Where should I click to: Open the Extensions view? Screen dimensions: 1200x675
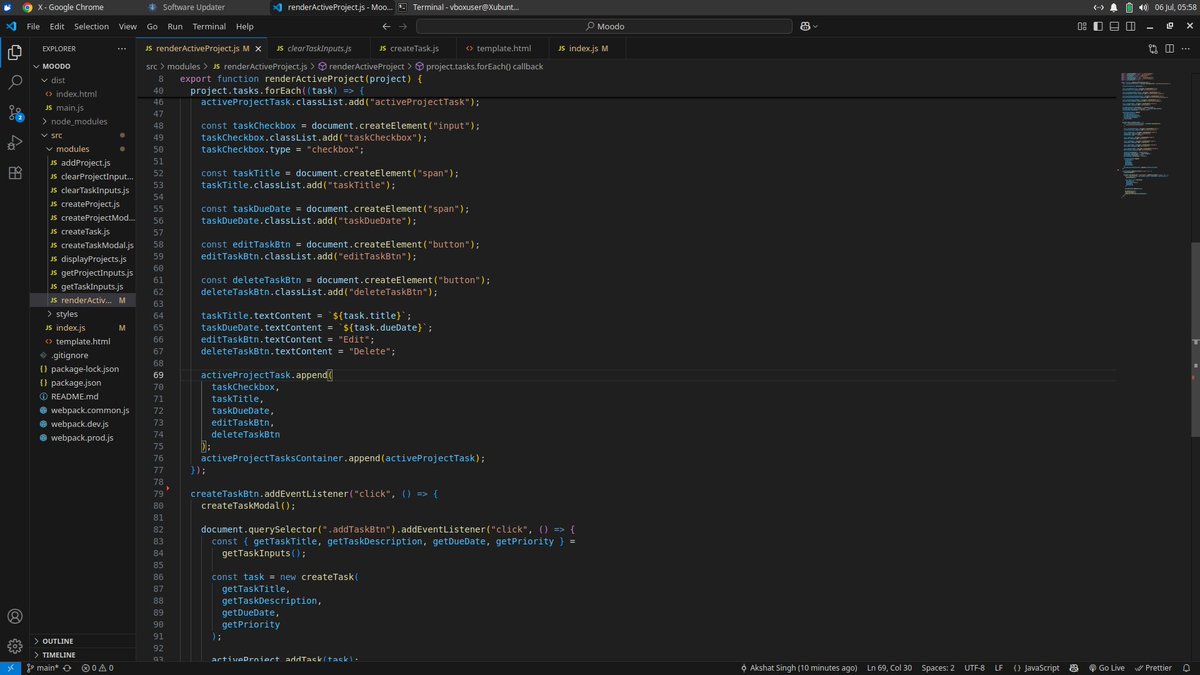(15, 172)
